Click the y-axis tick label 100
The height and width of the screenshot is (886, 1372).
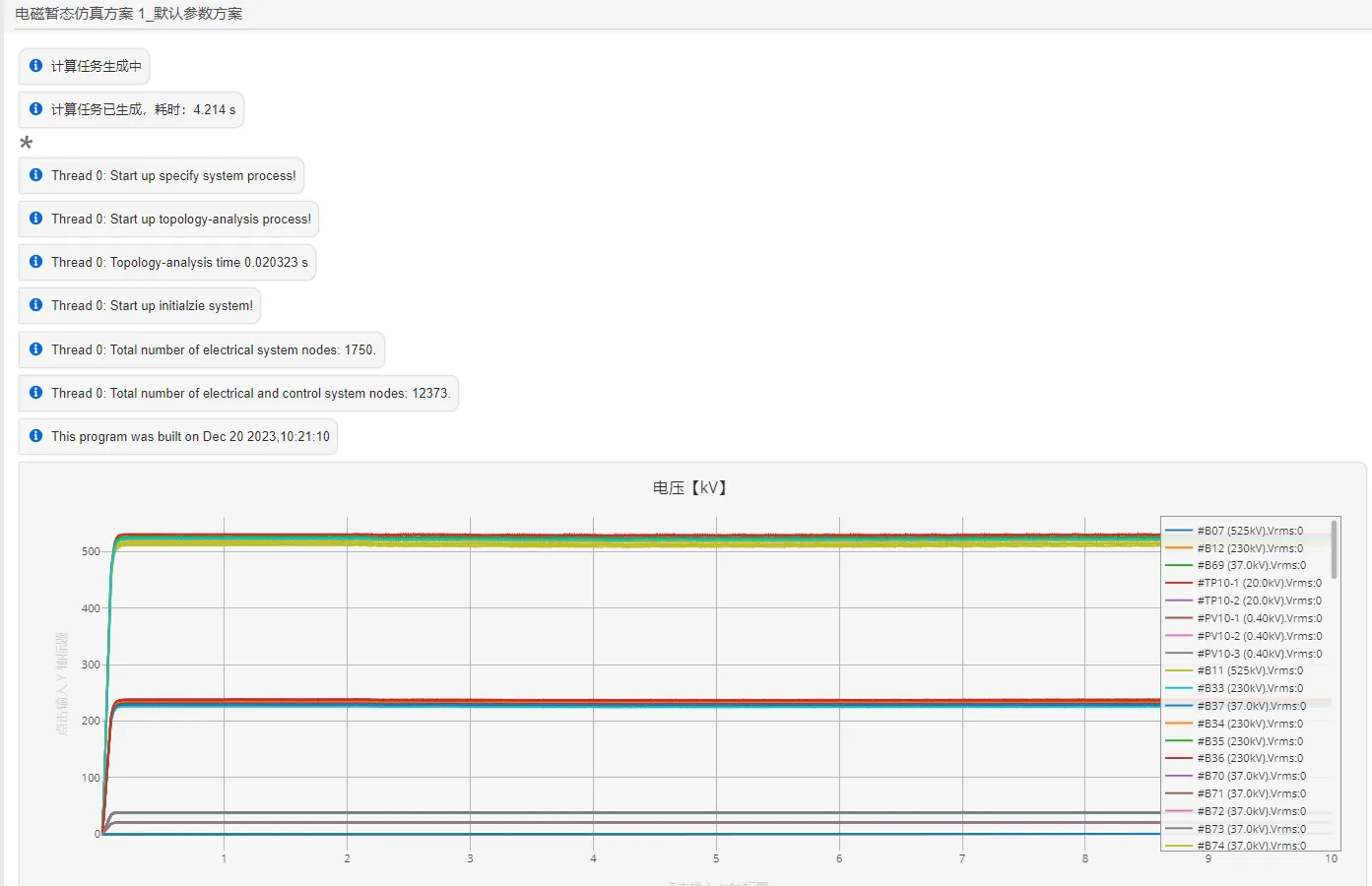pos(91,778)
